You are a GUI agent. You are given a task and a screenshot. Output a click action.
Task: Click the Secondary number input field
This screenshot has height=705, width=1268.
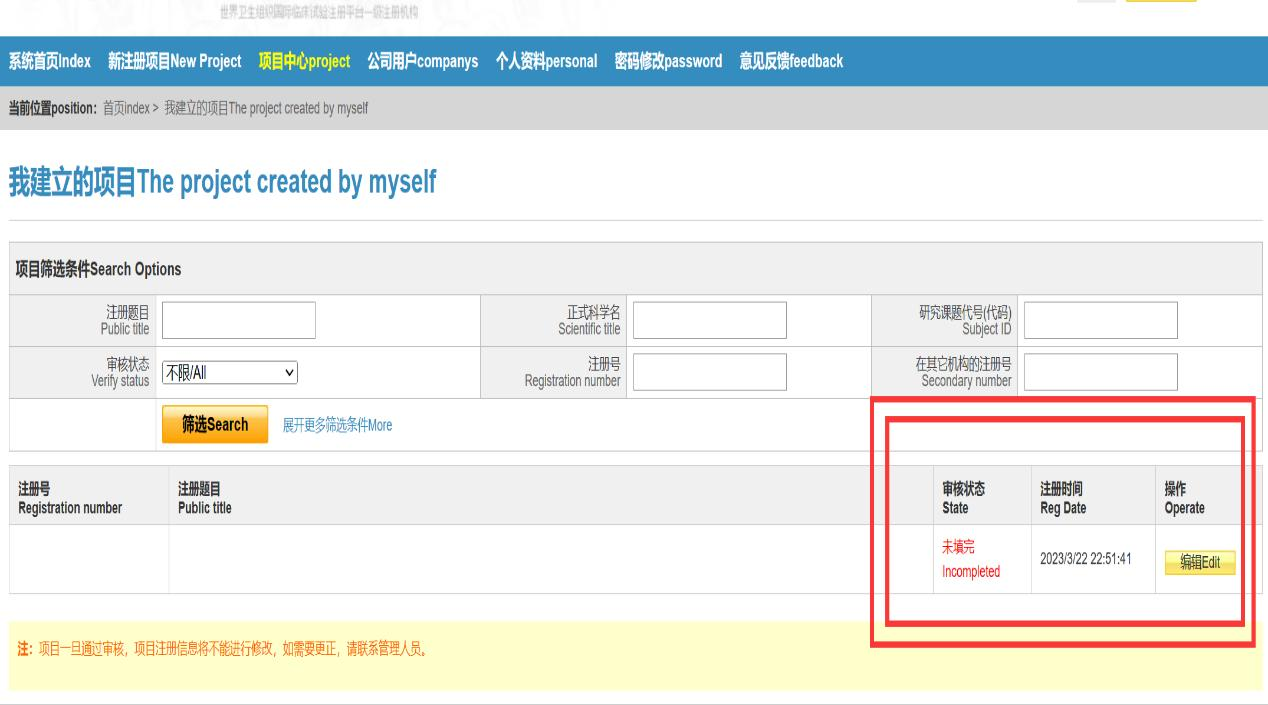pyautogui.click(x=1100, y=373)
